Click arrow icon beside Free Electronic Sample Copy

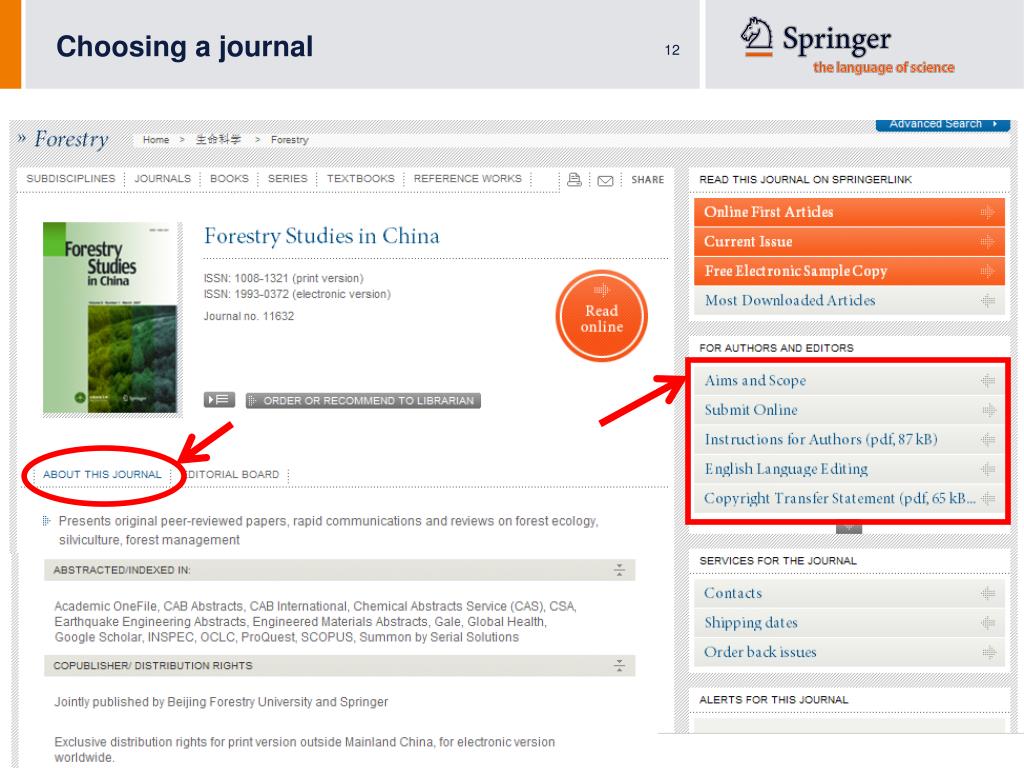click(x=987, y=271)
